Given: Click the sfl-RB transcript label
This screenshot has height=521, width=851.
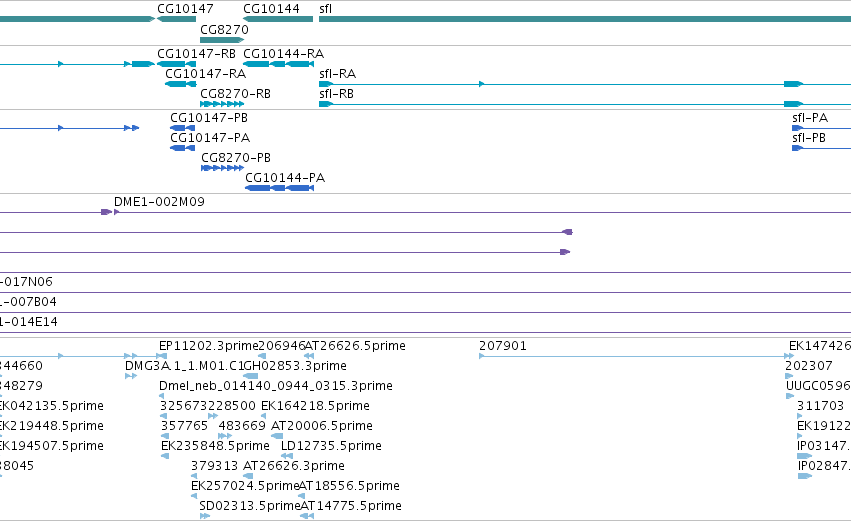Looking at the screenshot, I should click(x=336, y=94).
